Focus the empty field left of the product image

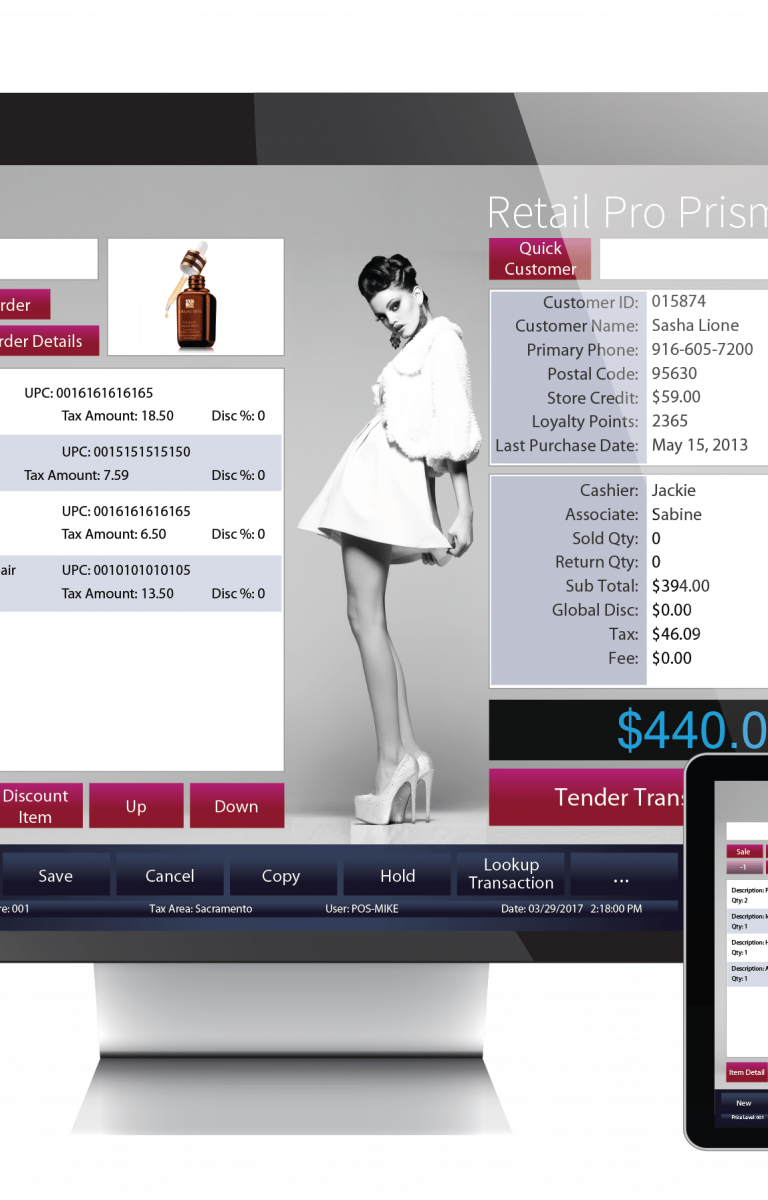tap(49, 259)
